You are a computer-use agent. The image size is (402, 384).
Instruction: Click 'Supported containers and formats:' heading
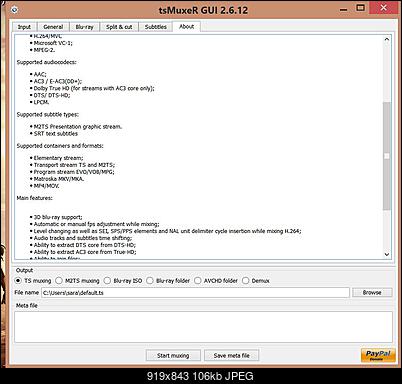point(60,146)
